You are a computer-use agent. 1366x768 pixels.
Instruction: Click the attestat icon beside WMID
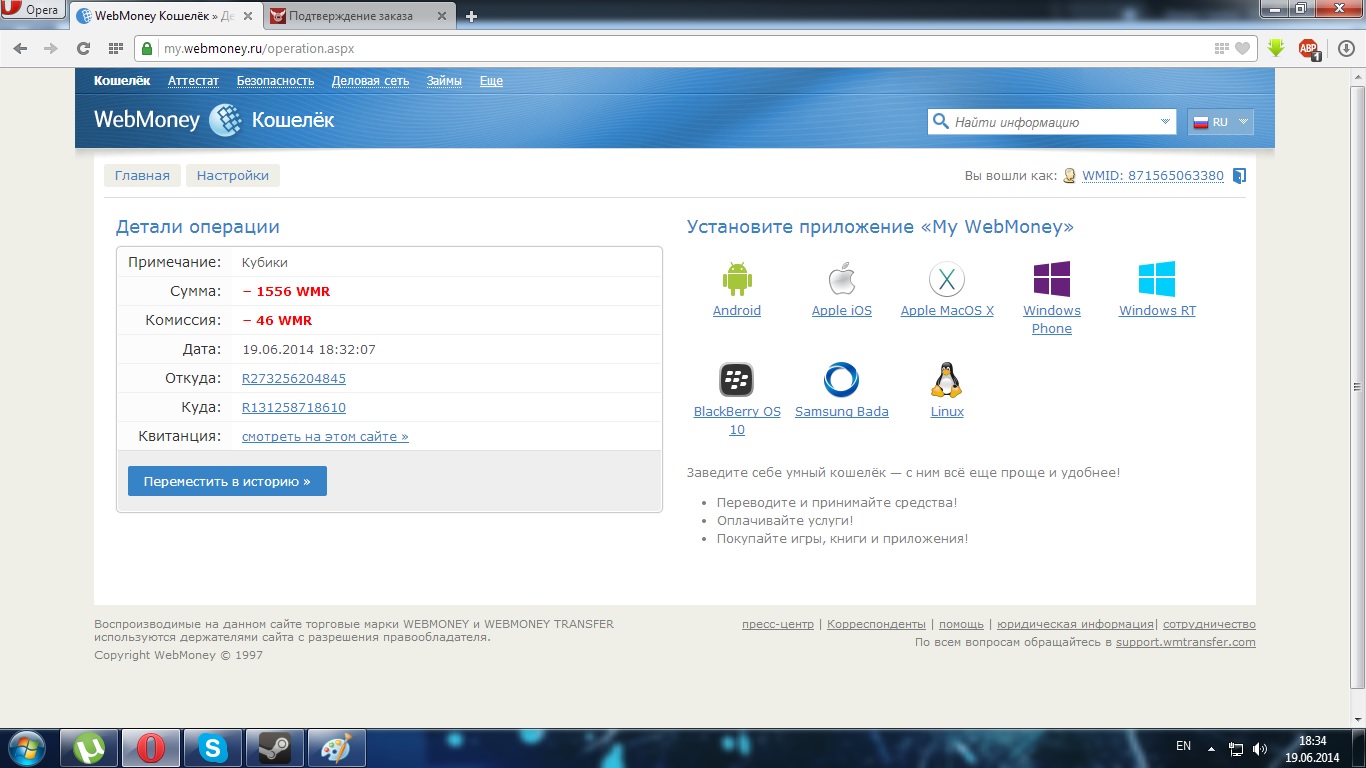(1070, 176)
